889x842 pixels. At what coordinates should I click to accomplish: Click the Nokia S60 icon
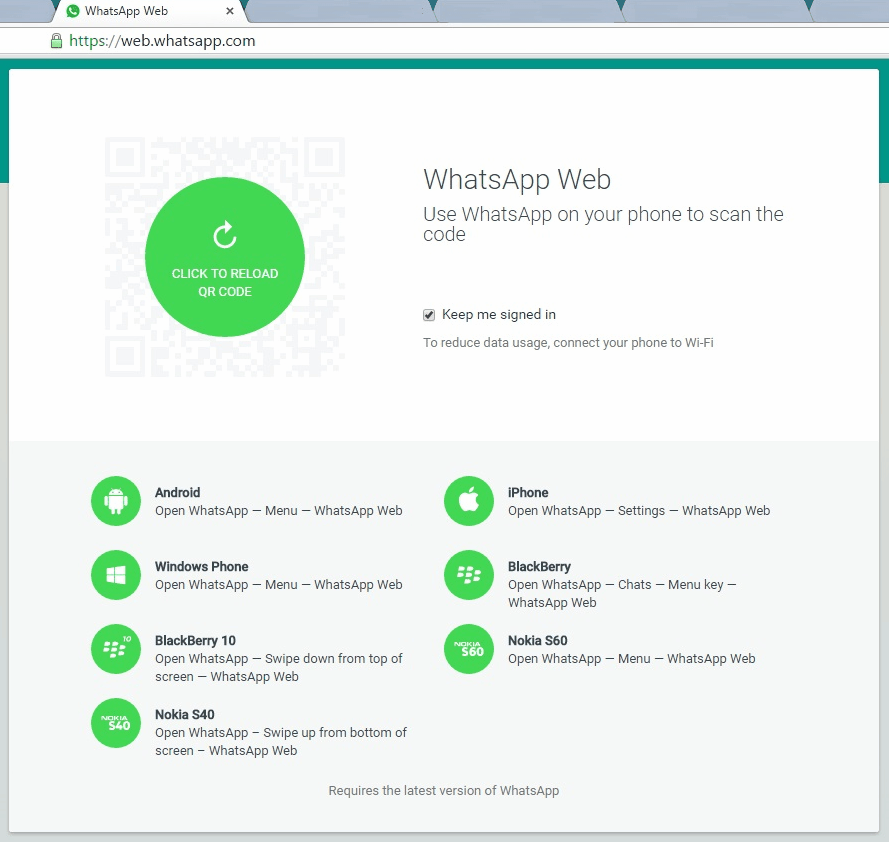469,649
